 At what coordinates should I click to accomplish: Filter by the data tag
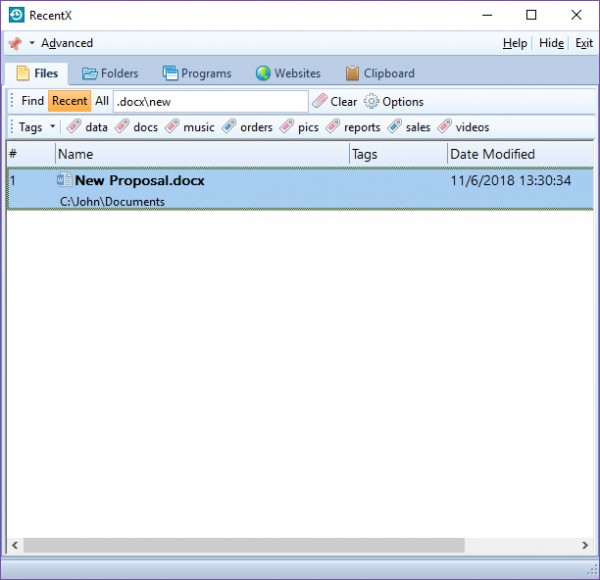(87, 127)
